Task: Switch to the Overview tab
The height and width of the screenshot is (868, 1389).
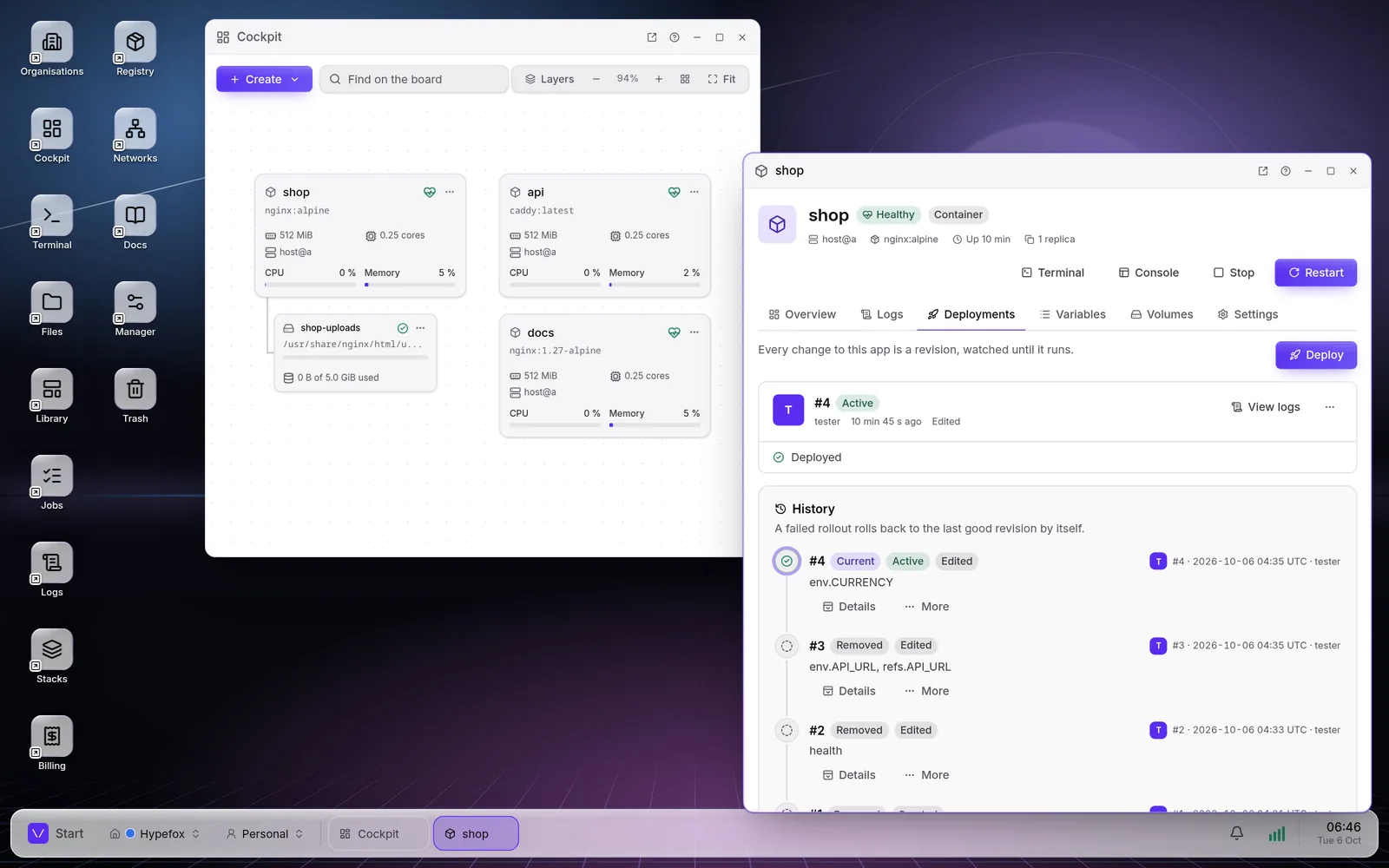Action: coord(802,314)
